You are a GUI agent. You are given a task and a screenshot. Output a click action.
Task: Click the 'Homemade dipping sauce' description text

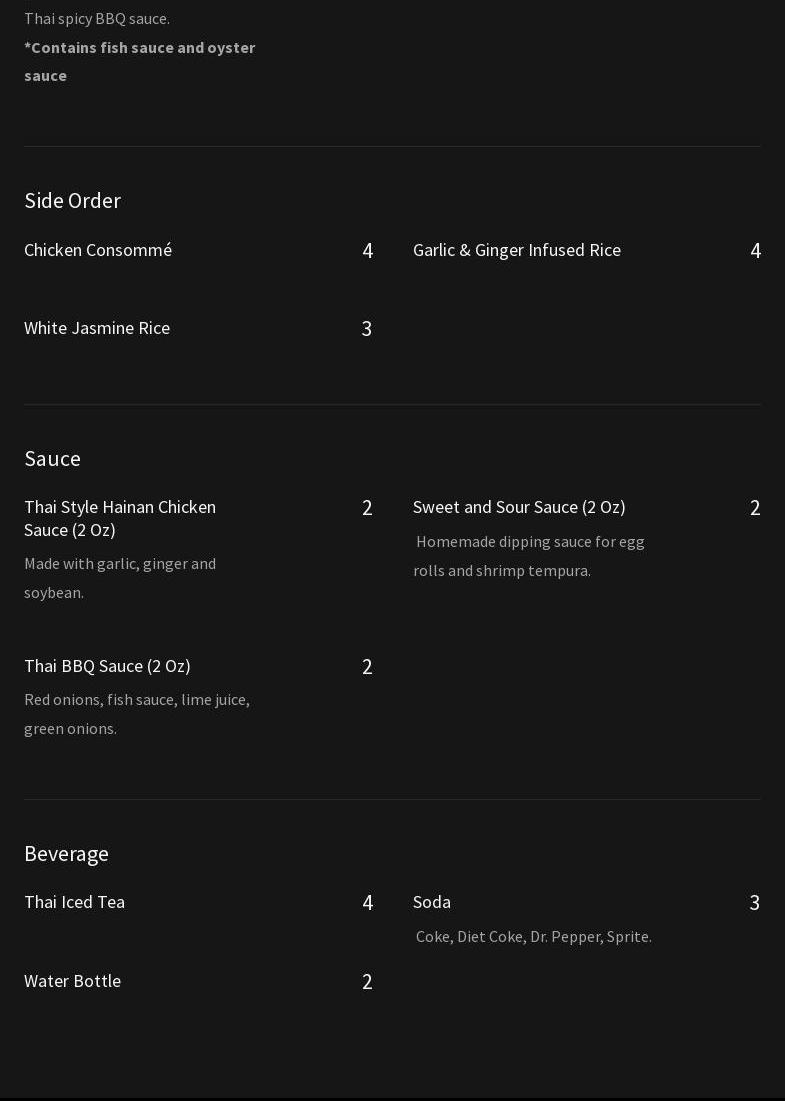(x=529, y=556)
